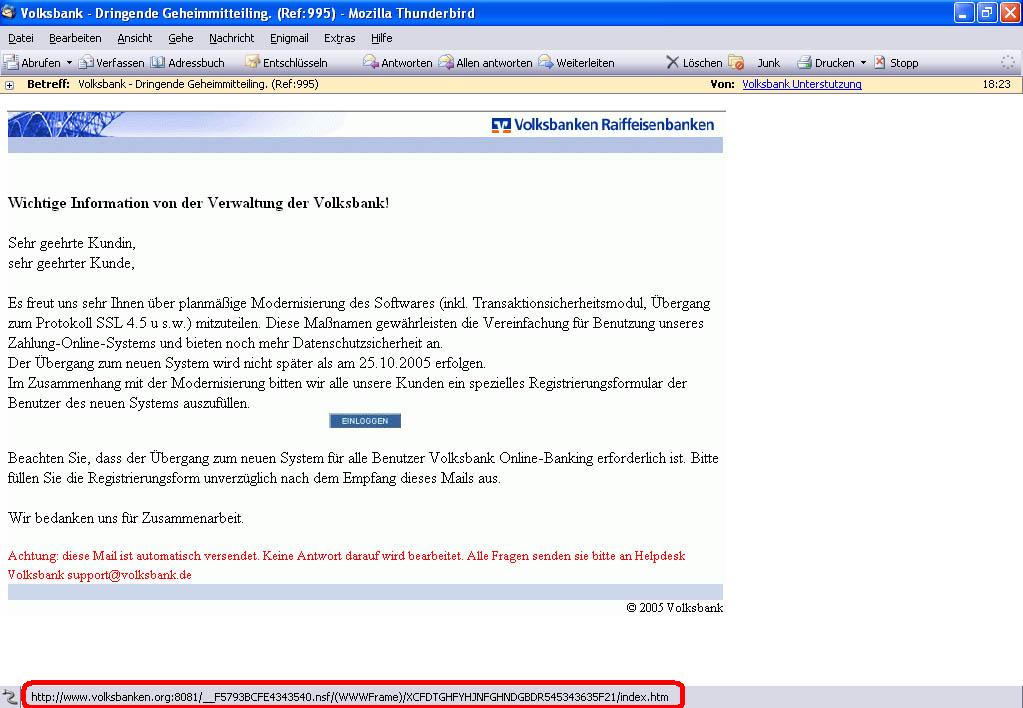Expand the Drucken dropdown arrow
Screen dimensions: 1023x708
(x=863, y=63)
